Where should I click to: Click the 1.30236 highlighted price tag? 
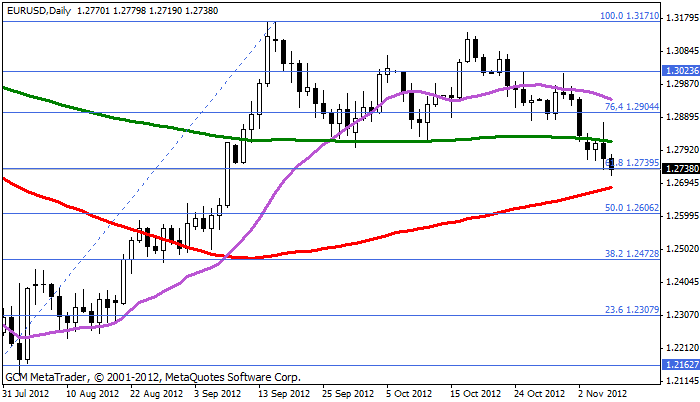681,71
